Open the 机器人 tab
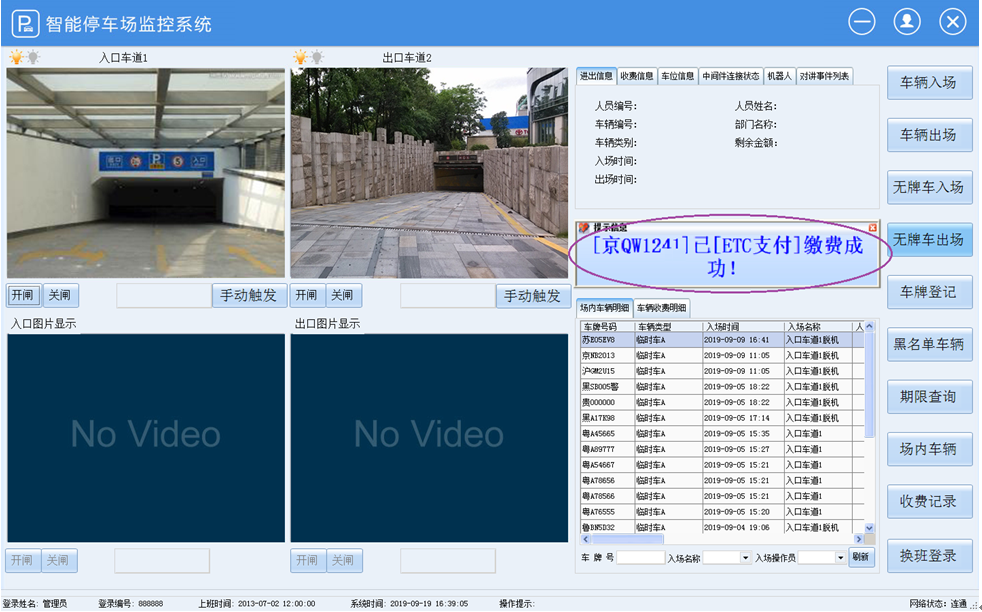Image resolution: width=982 pixels, height=612 pixels. click(780, 76)
